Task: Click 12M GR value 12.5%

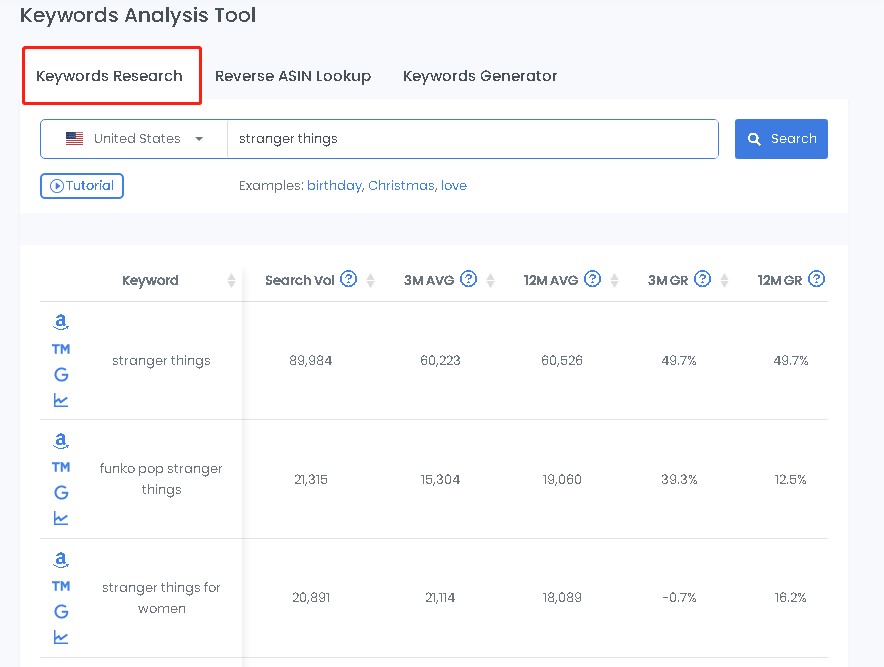Action: (x=790, y=479)
